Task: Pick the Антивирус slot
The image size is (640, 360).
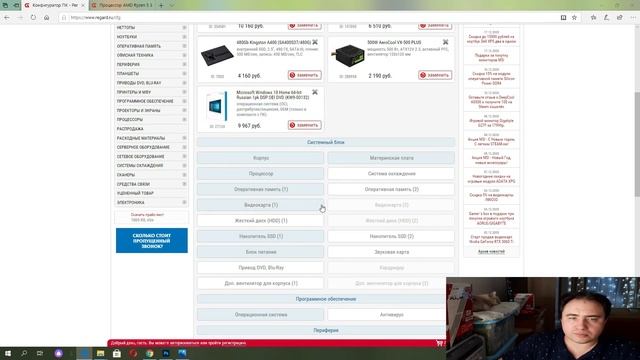Action: point(391,315)
